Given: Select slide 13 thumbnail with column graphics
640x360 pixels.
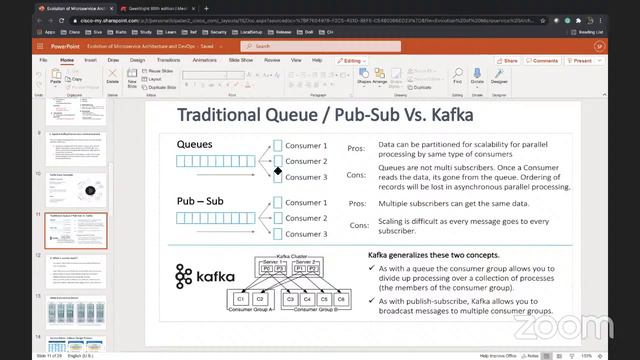Looking at the screenshot, I should point(76,312).
